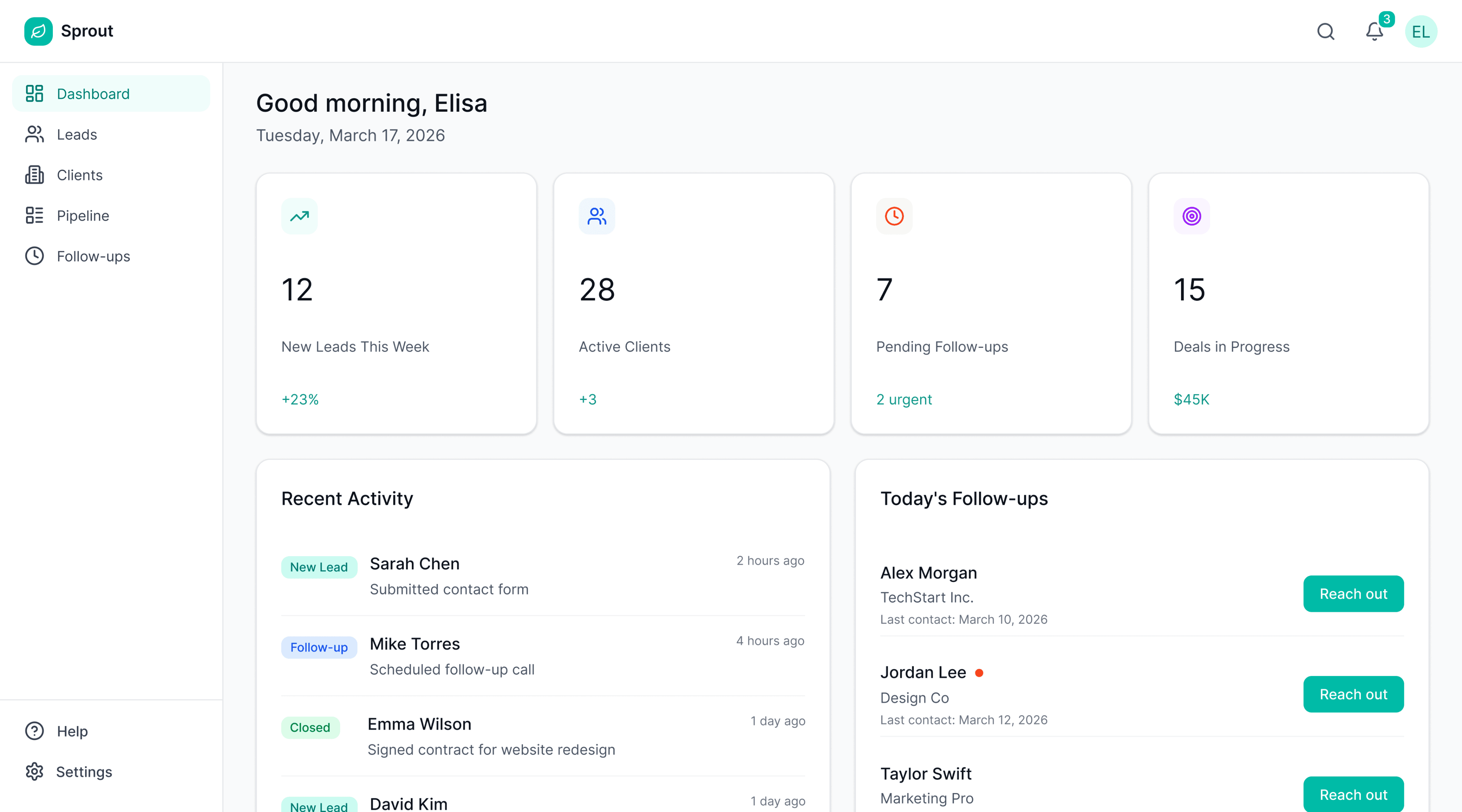1462x812 pixels.
Task: Switch to the Pipeline view
Action: [83, 215]
